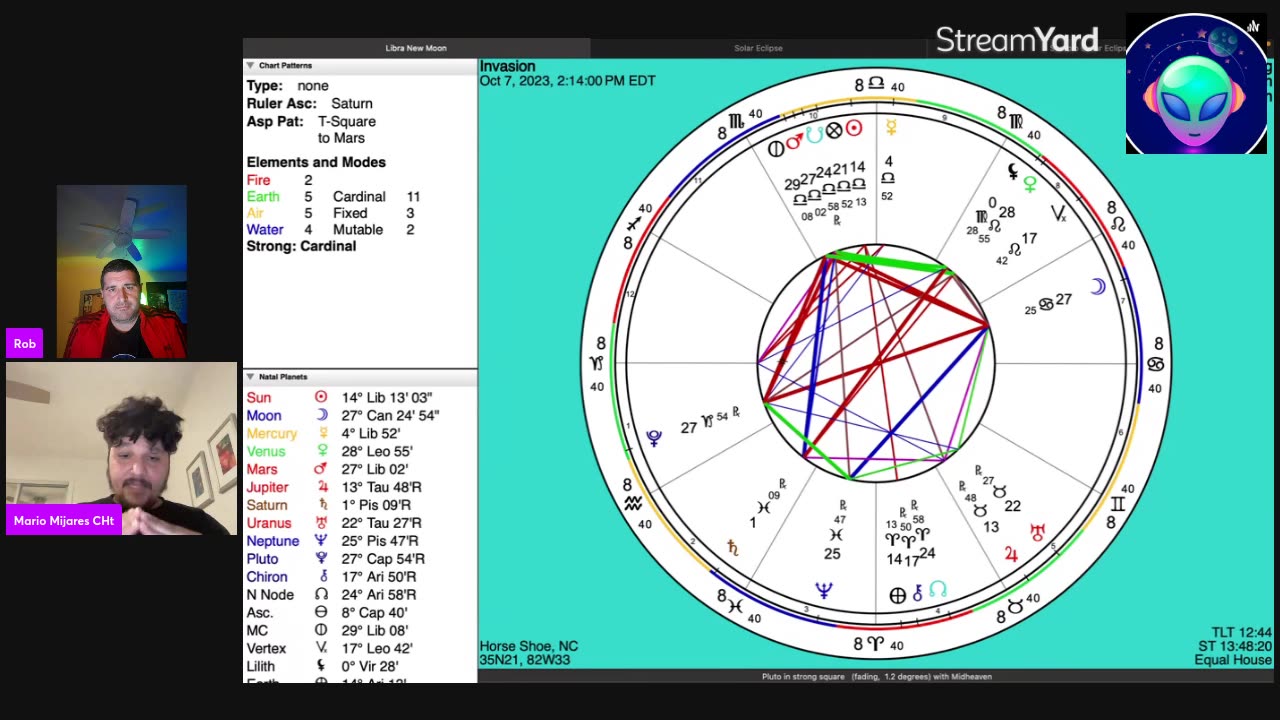
Task: Click the MC row value "29° Lib 08'"
Action: 375,631
